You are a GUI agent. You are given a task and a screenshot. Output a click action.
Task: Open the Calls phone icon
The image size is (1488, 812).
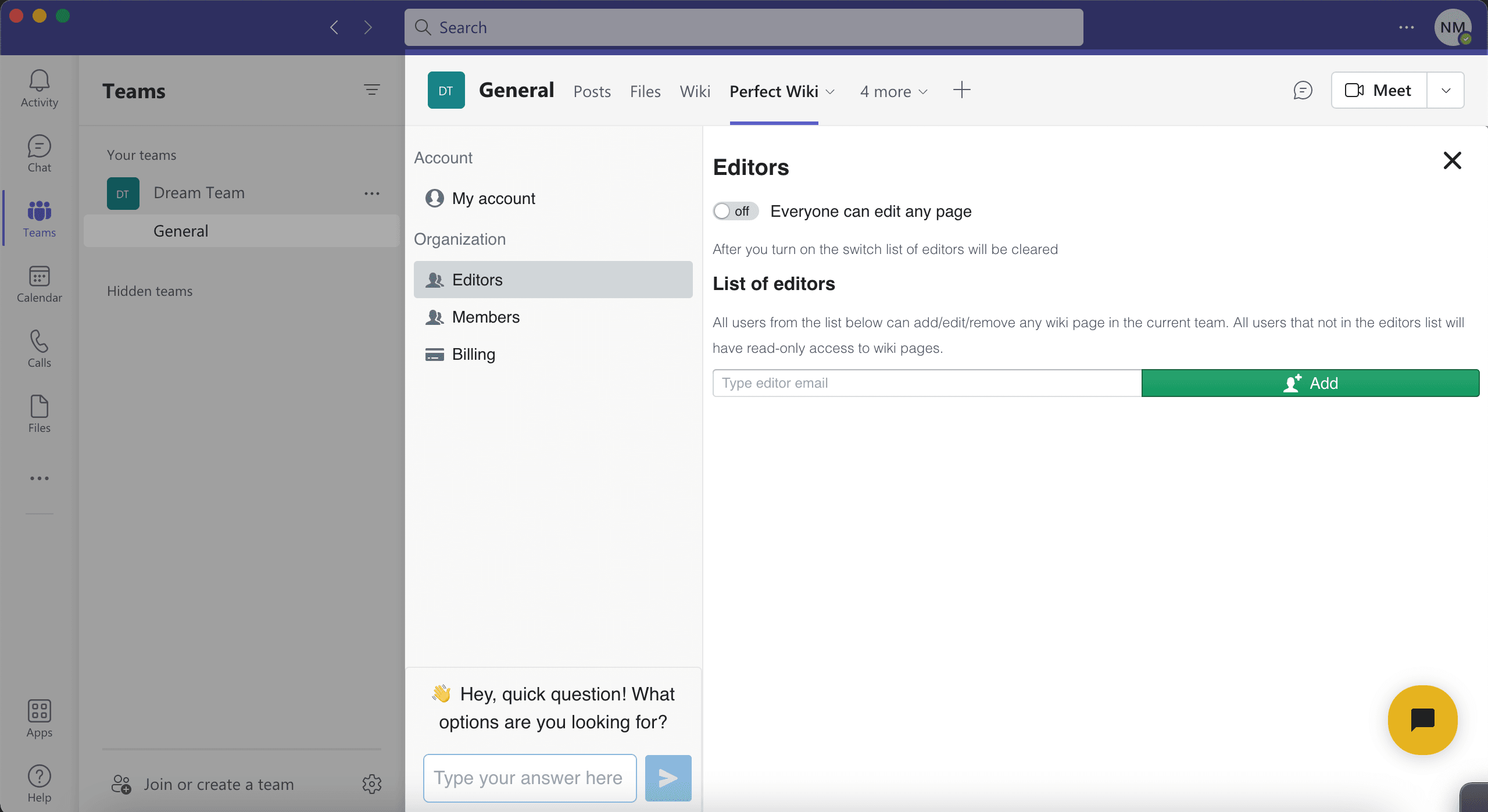(40, 349)
